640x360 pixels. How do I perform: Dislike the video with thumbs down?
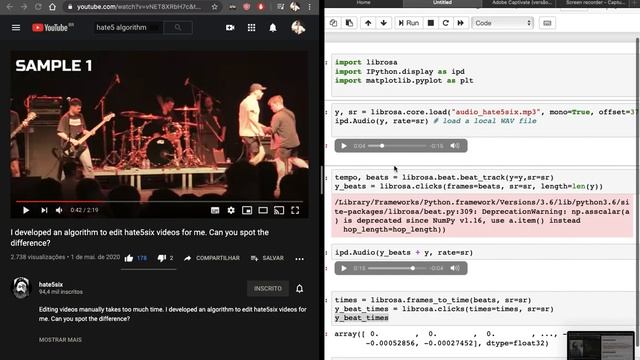pos(162,258)
